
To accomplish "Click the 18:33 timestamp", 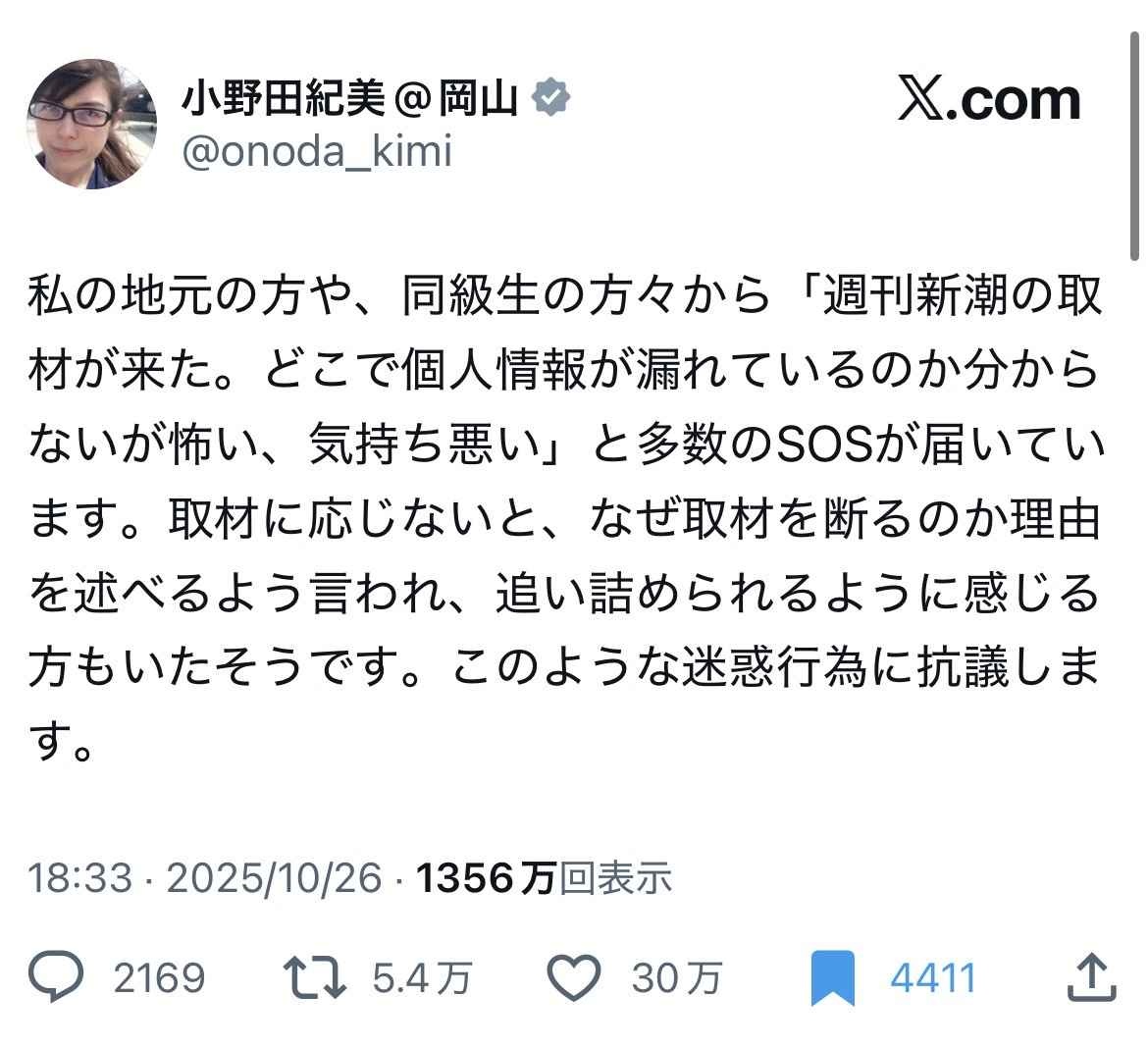I will (x=78, y=876).
